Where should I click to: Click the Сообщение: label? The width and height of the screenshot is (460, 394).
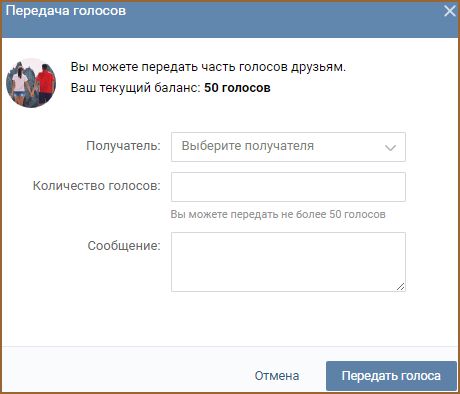pyautogui.click(x=124, y=246)
